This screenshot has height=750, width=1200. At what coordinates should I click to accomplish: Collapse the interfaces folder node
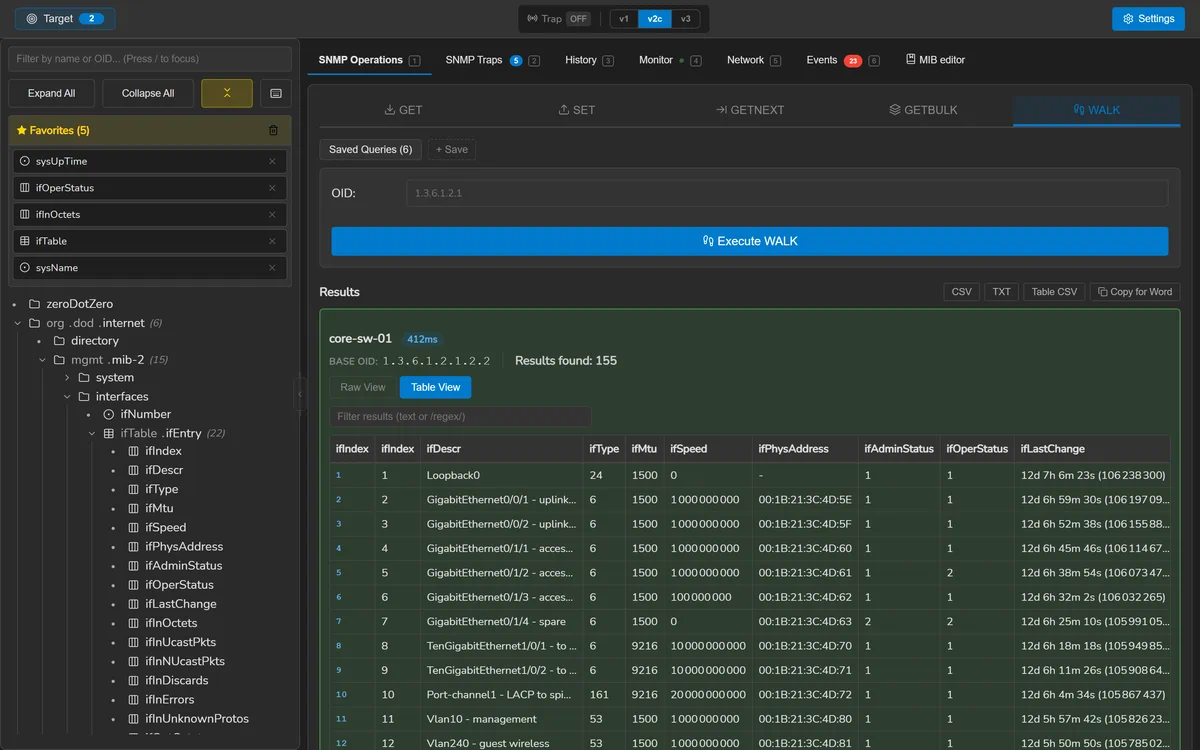67,397
